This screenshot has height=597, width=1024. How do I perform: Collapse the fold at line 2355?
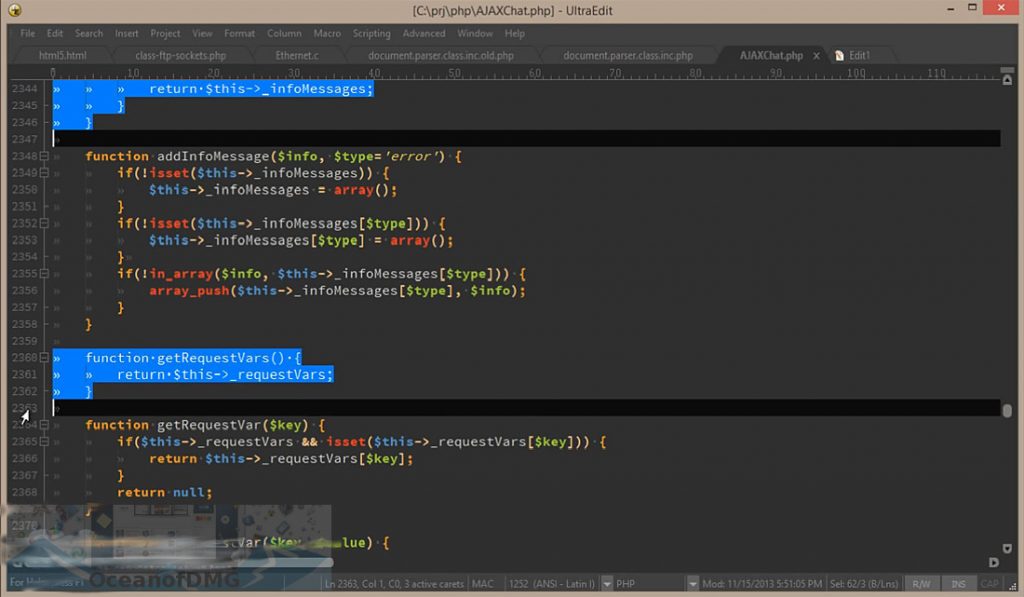point(44,274)
